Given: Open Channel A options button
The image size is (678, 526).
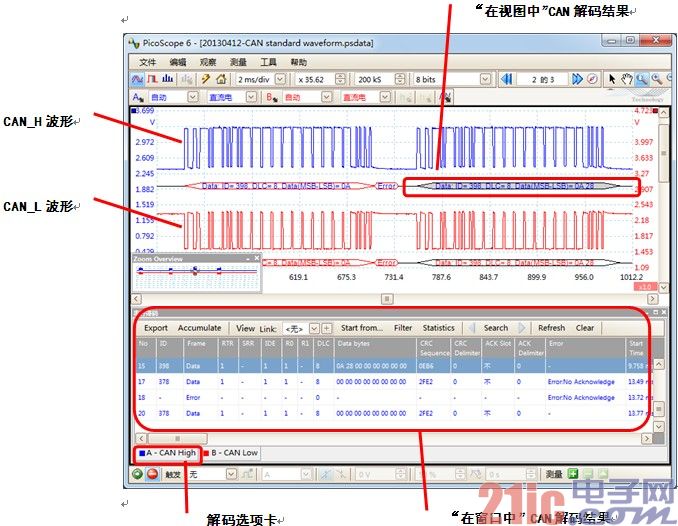Looking at the screenshot, I should pos(138,97).
